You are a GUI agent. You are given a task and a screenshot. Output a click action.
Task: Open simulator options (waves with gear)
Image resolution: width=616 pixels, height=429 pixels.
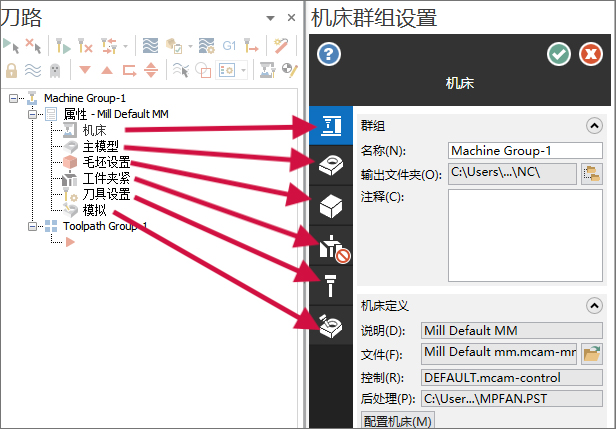point(207,46)
